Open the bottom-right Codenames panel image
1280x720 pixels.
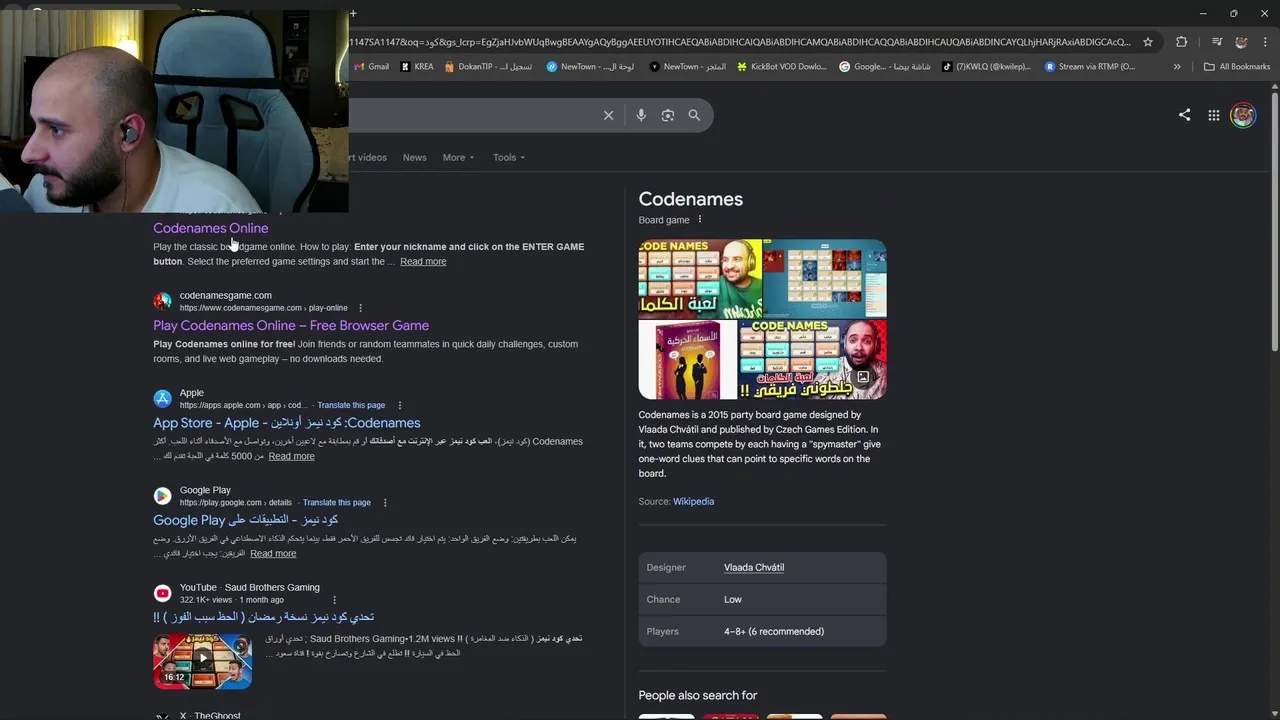(813, 360)
